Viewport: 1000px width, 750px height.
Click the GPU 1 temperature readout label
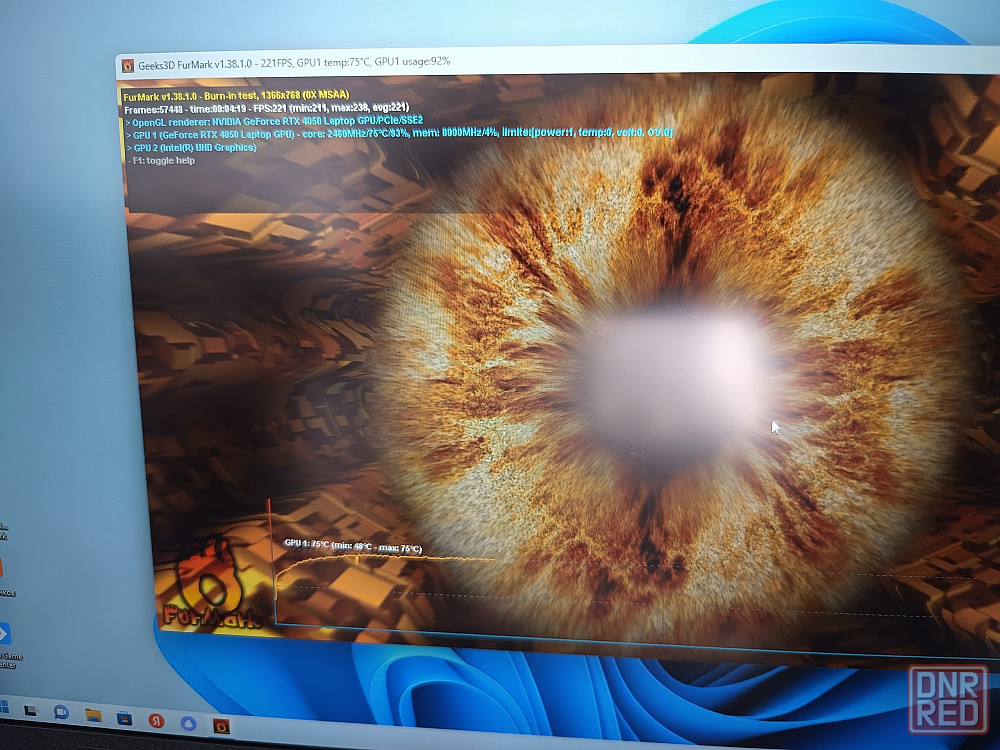[353, 546]
